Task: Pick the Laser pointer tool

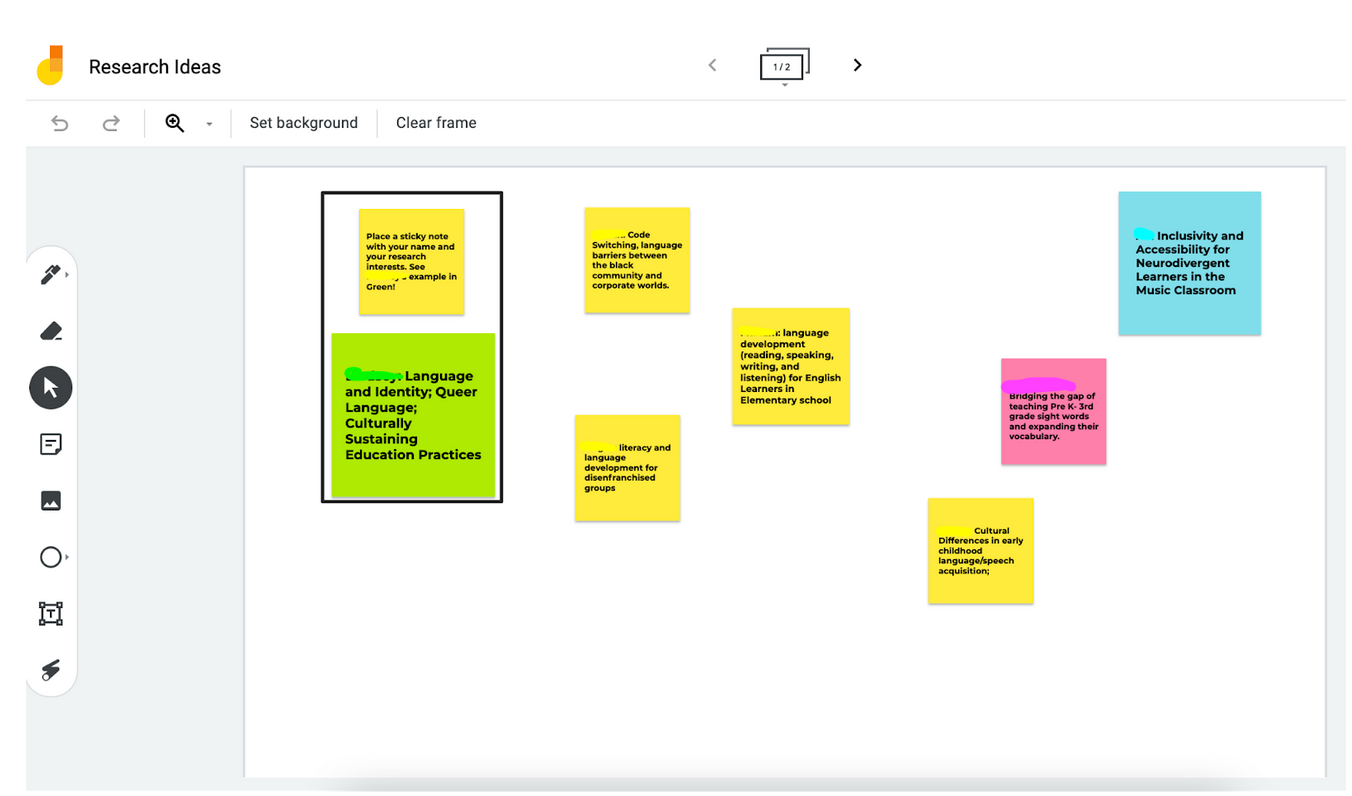Action: (x=51, y=670)
